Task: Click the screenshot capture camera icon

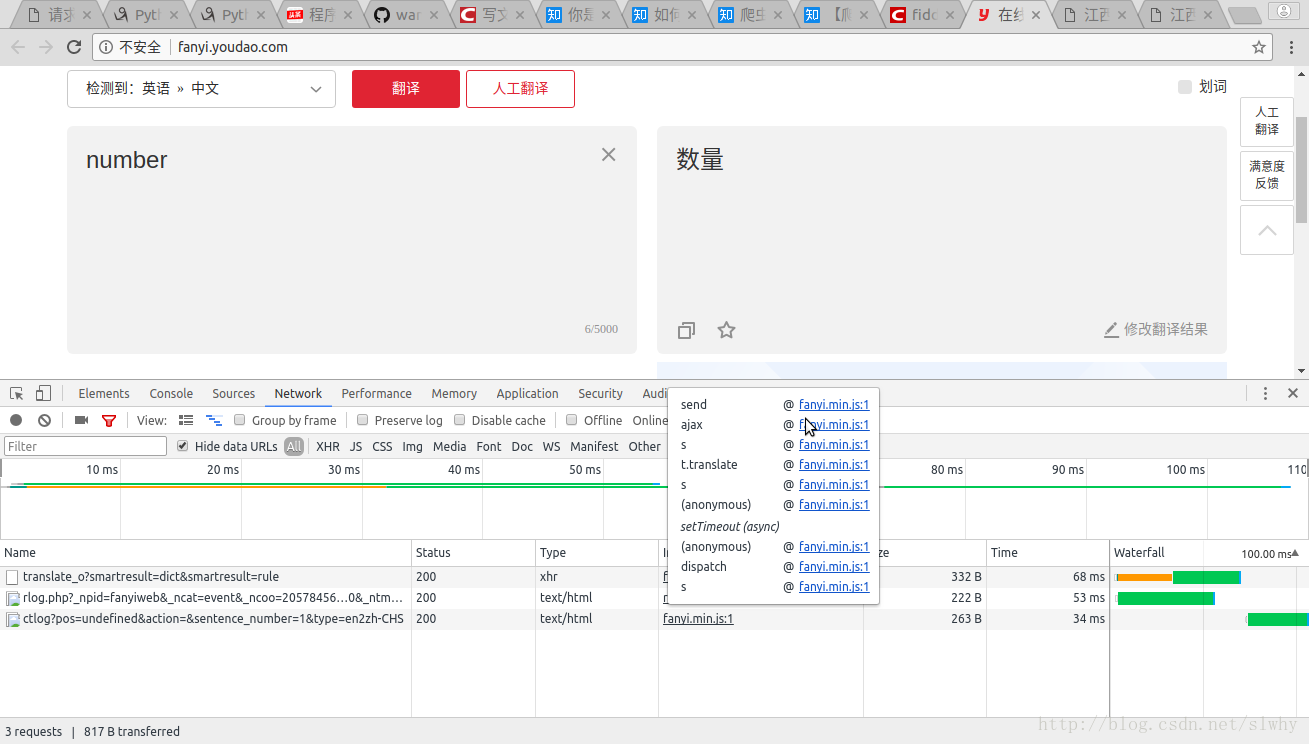Action: [x=81, y=420]
